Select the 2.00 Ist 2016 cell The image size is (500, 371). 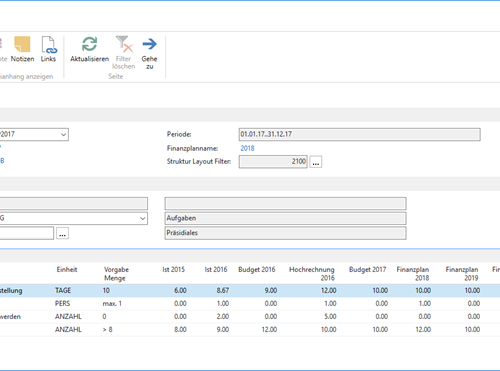pos(223,316)
